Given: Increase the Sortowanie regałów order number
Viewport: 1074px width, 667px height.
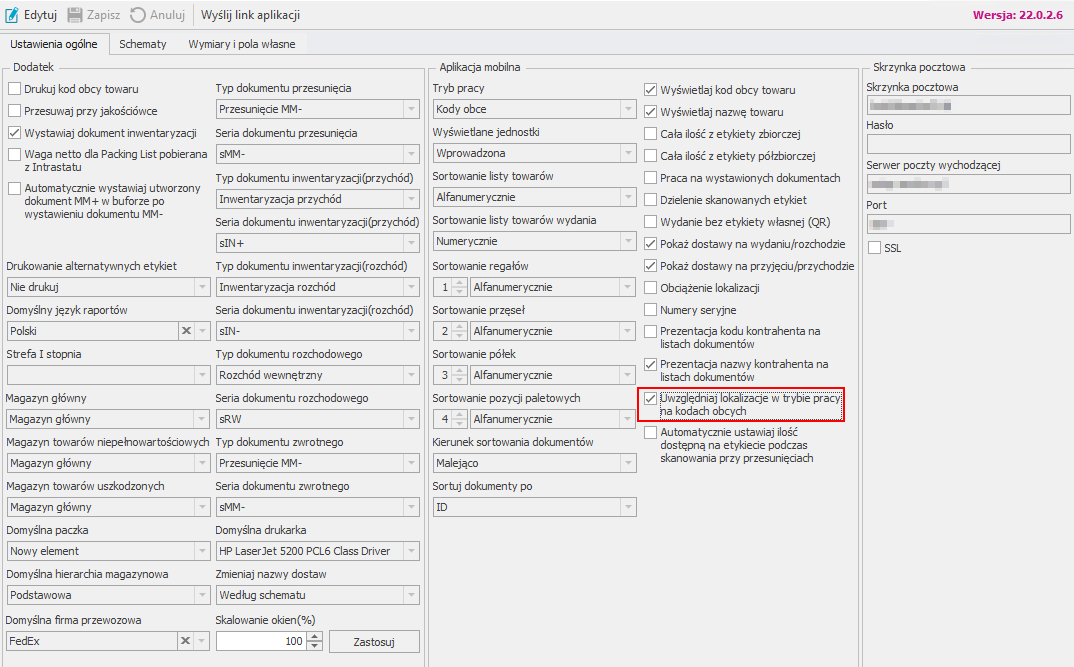Looking at the screenshot, I should coord(459,283).
